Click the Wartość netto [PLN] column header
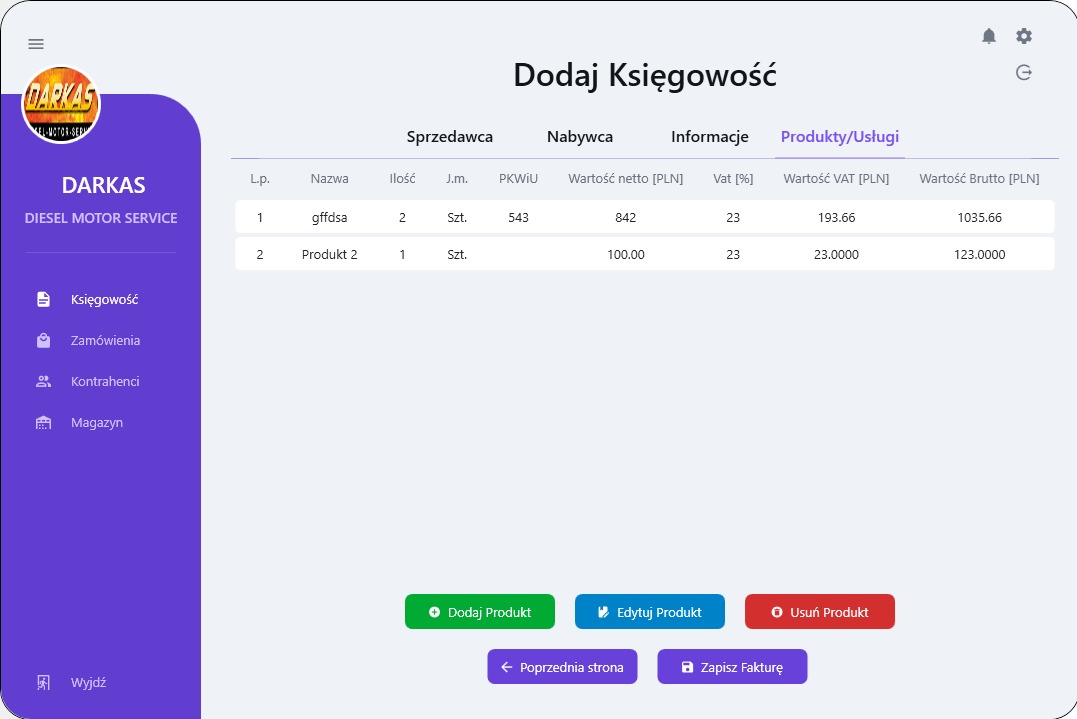This screenshot has height=719, width=1077. [x=626, y=179]
